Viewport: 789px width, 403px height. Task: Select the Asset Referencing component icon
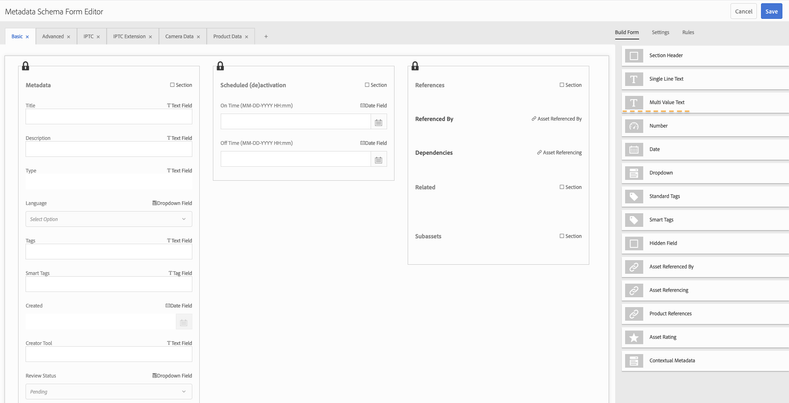(x=634, y=290)
